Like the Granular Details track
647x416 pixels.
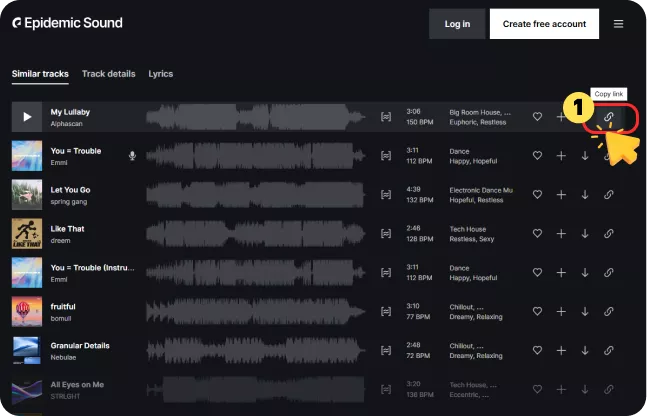click(537, 350)
